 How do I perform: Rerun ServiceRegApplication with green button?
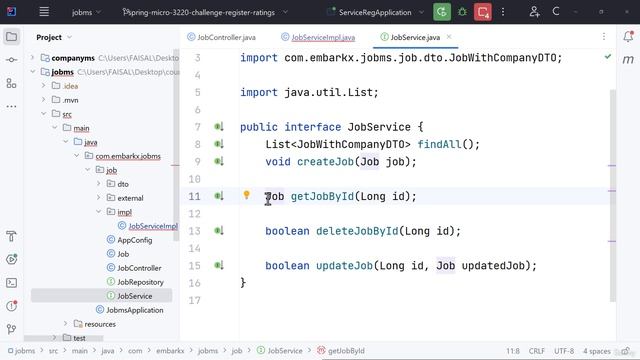pyautogui.click(x=442, y=12)
